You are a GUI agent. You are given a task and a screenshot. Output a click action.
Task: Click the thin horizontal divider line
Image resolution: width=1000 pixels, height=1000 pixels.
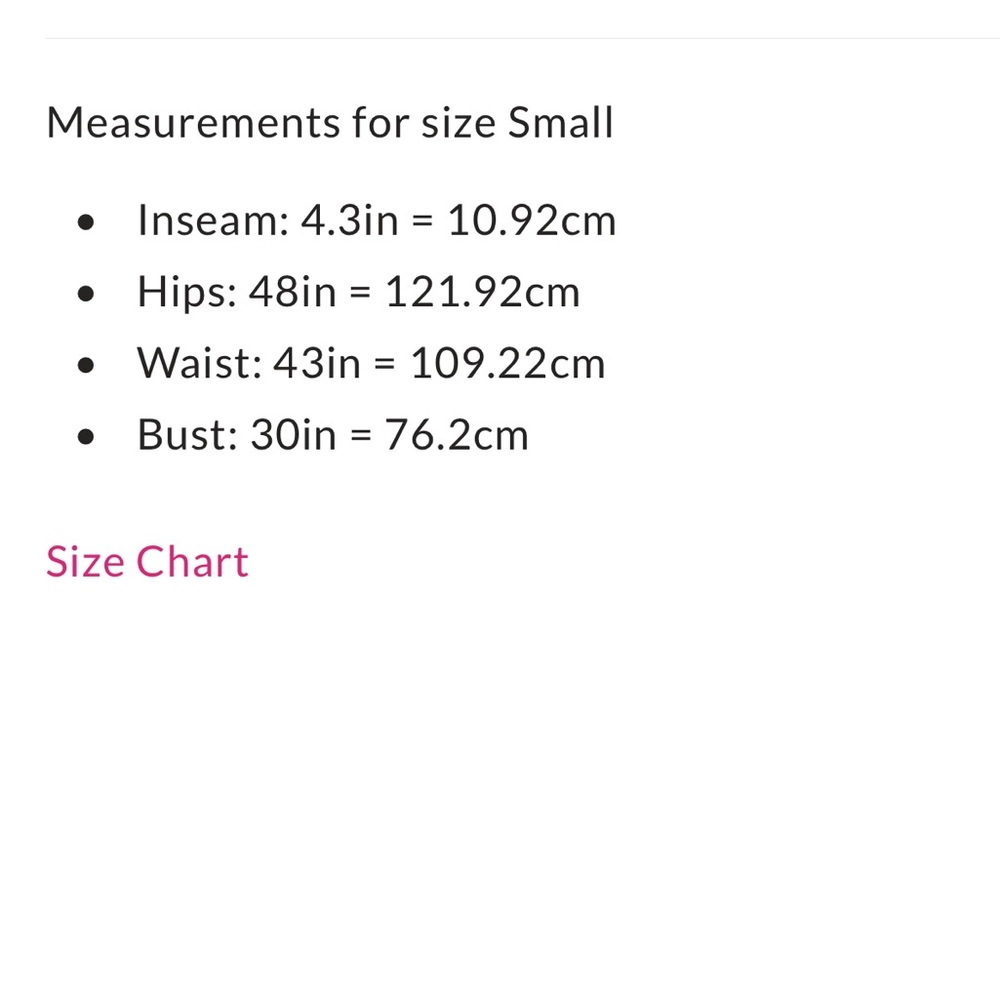point(522,38)
